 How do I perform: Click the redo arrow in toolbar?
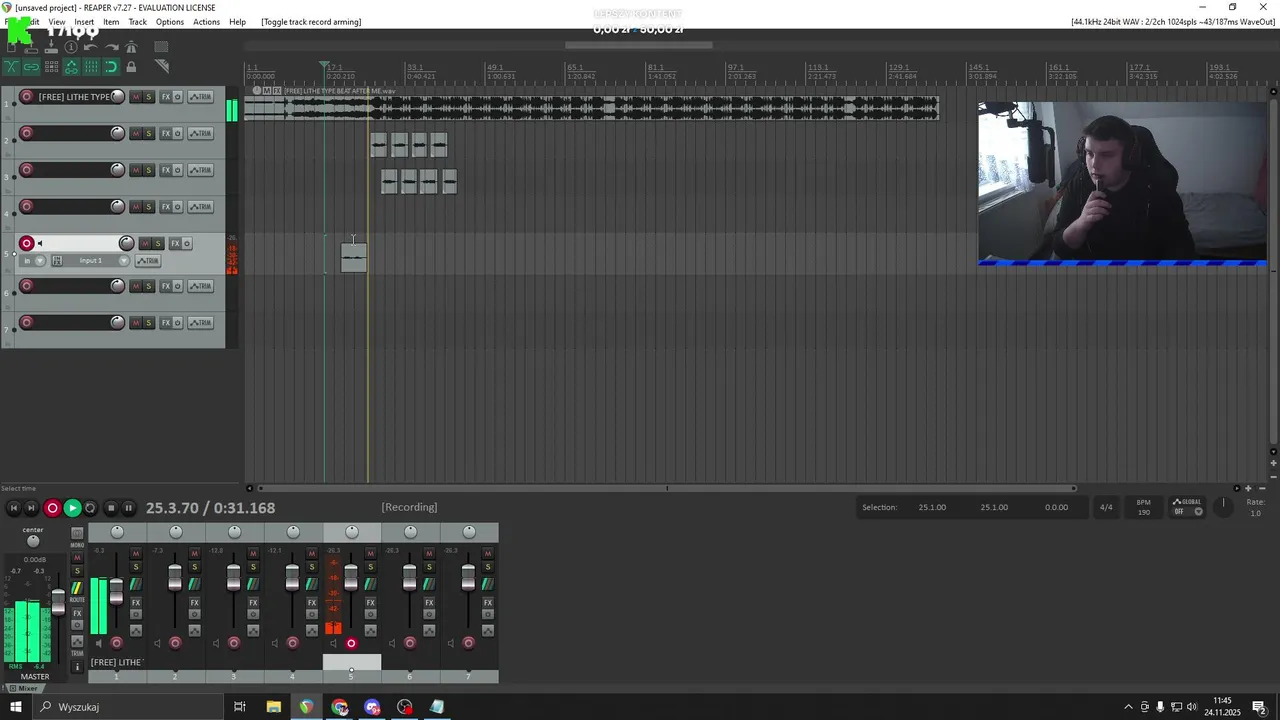112,47
